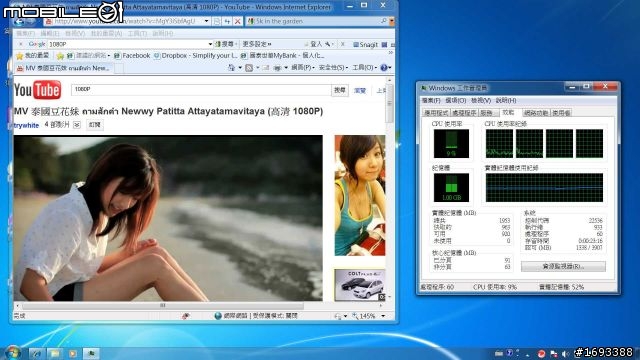The width and height of the screenshot is (640, 360).
Task: Click the Browse (瀏覽) link on YouTube
Action: tap(360, 91)
